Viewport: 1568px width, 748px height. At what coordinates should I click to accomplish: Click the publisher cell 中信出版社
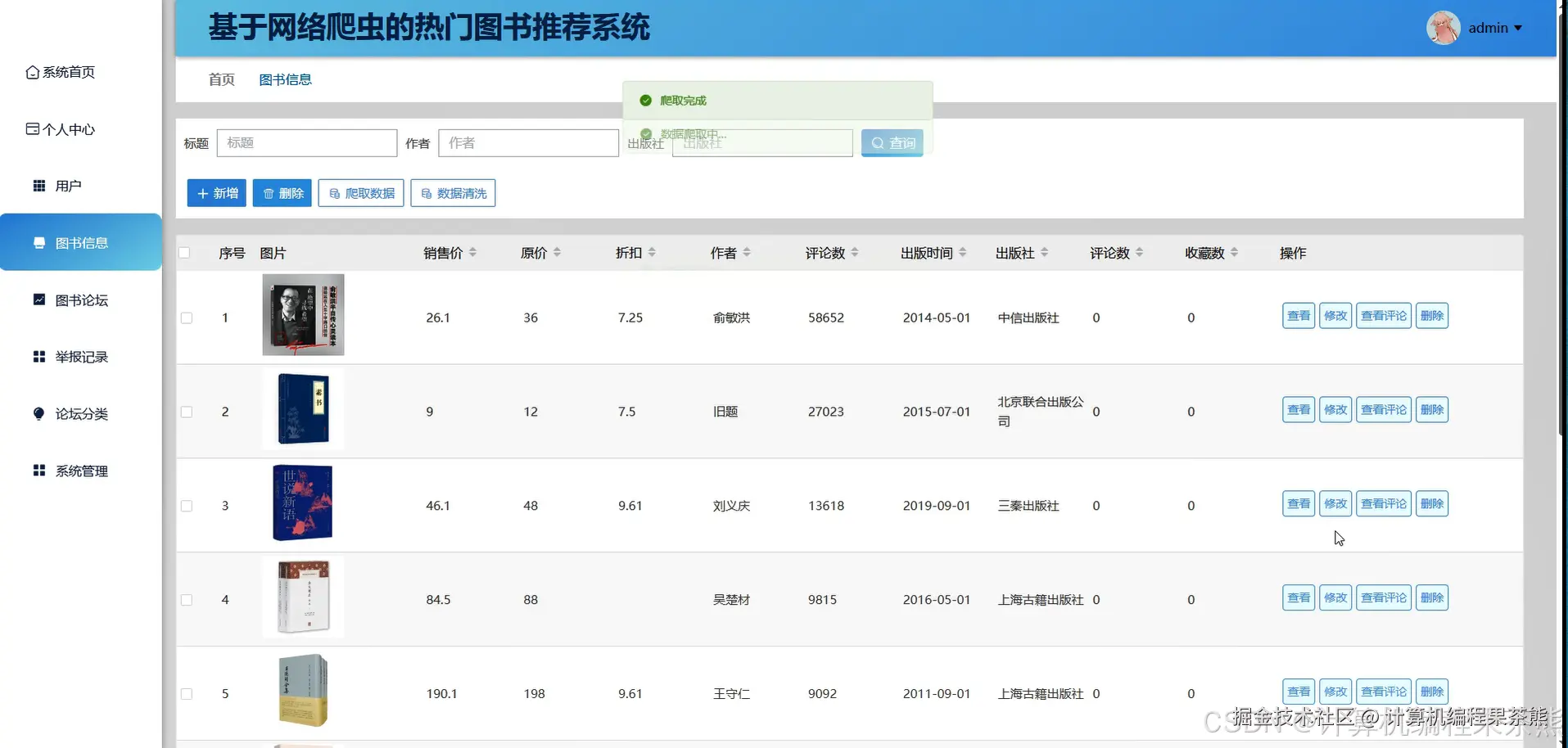[1028, 318]
